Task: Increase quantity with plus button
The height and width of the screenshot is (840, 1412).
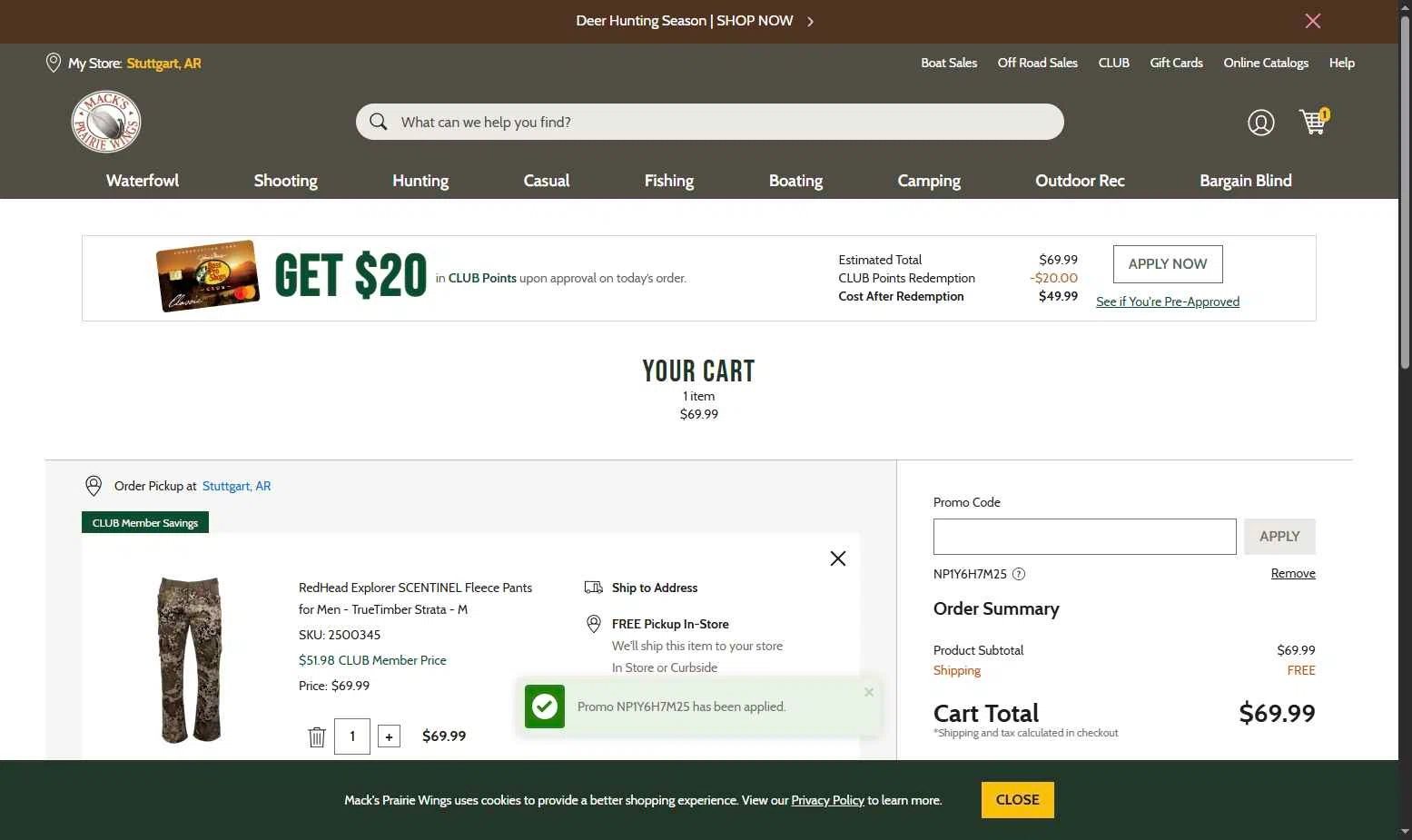Action: pos(389,736)
